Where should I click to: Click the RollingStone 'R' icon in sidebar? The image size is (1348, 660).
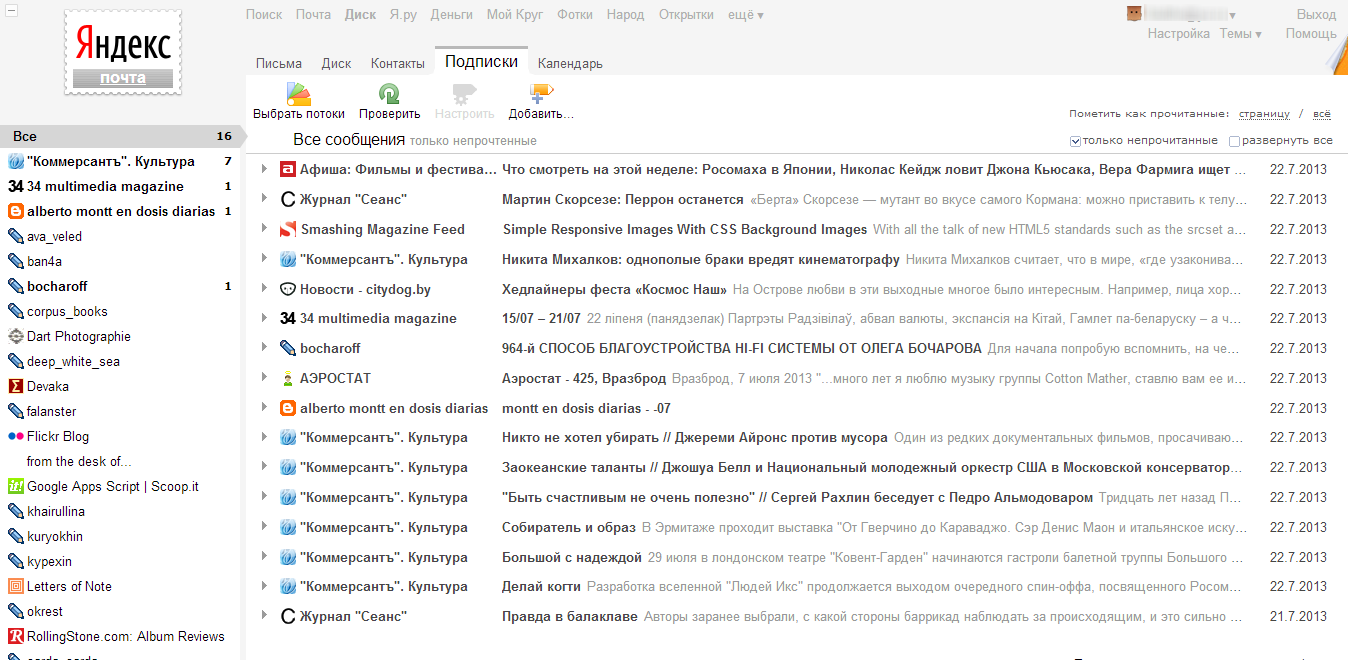[16, 636]
